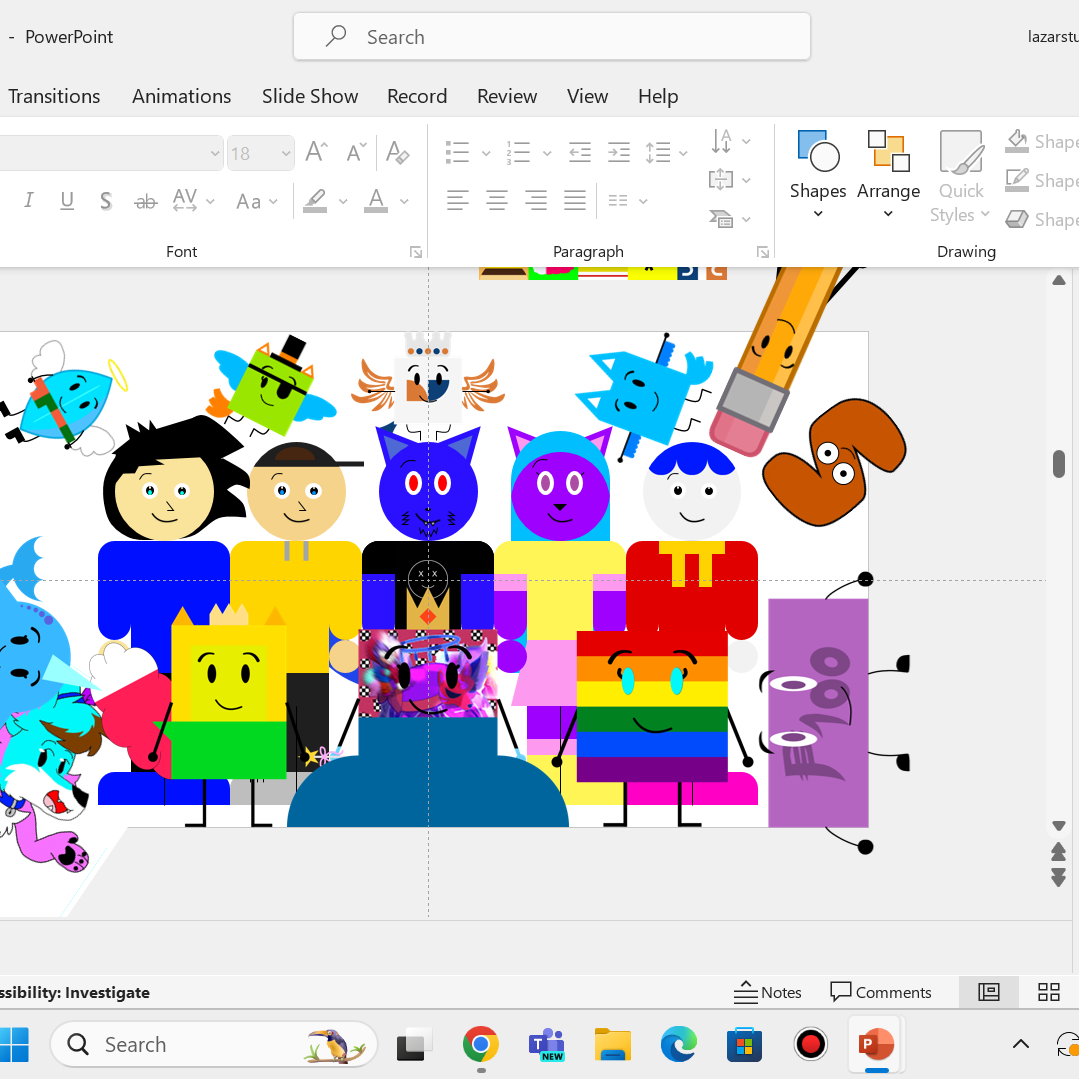The height and width of the screenshot is (1079, 1079).
Task: Click the Search box in title bar
Action: (551, 37)
